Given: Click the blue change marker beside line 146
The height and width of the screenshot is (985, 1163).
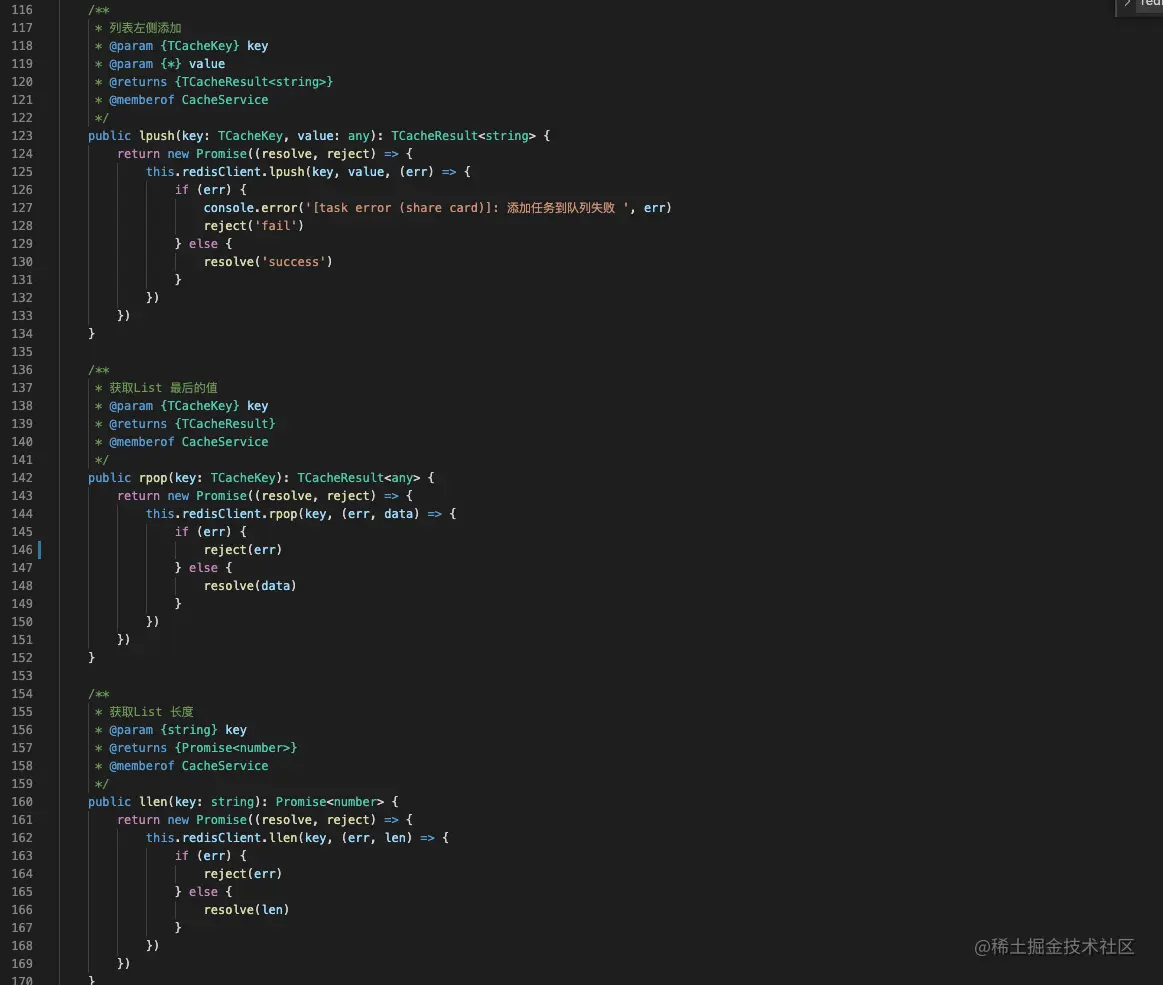Looking at the screenshot, I should pos(39,550).
